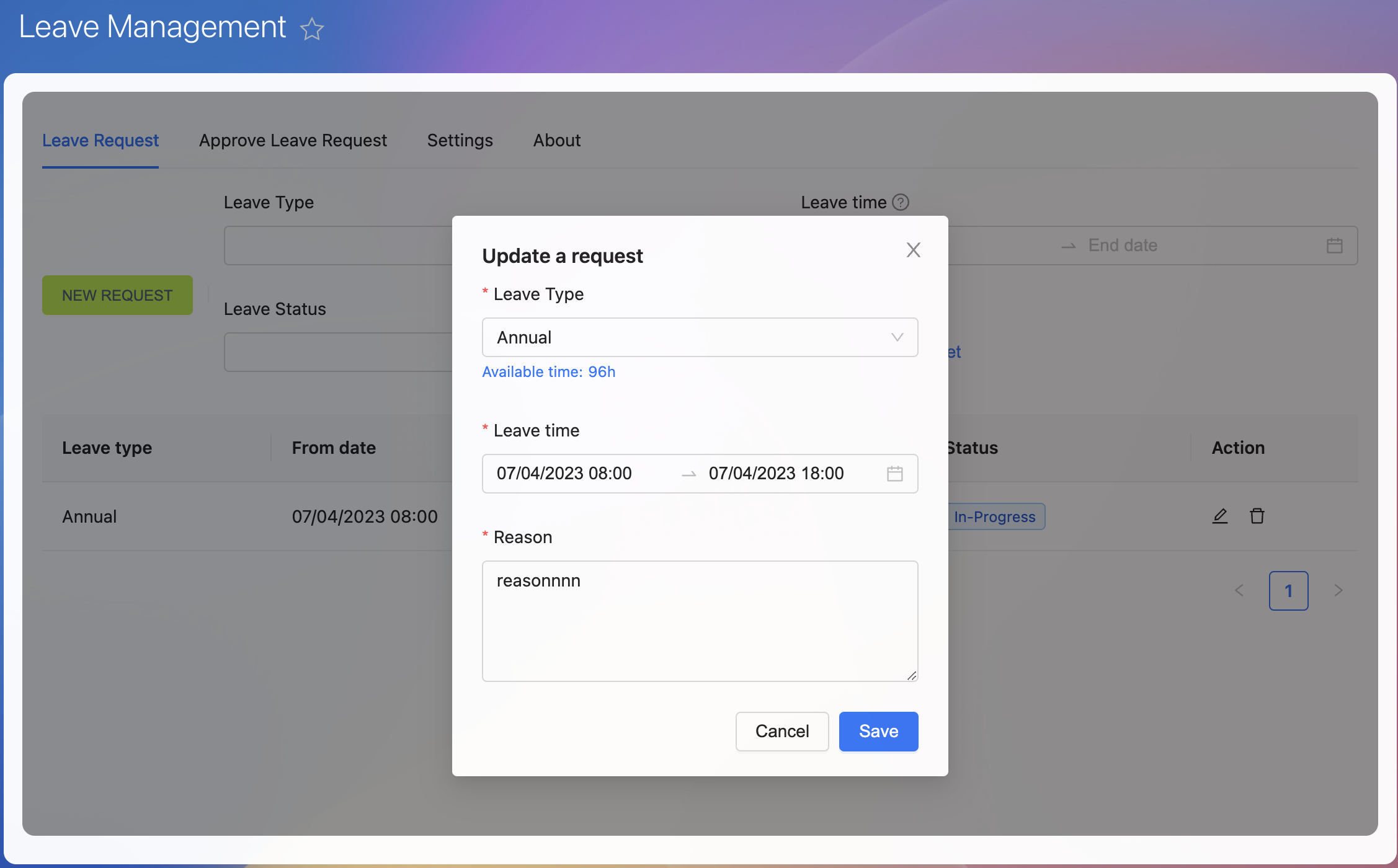Go to the next page arrow

pos(1338,590)
